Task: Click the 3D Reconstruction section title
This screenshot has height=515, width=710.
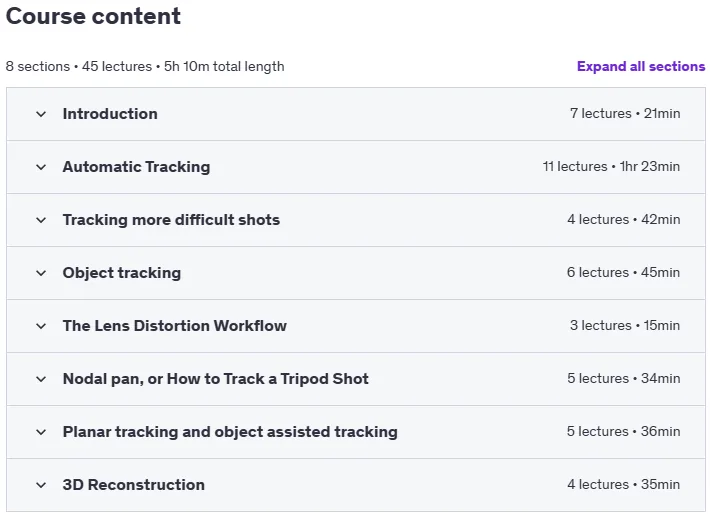Action: (x=134, y=485)
